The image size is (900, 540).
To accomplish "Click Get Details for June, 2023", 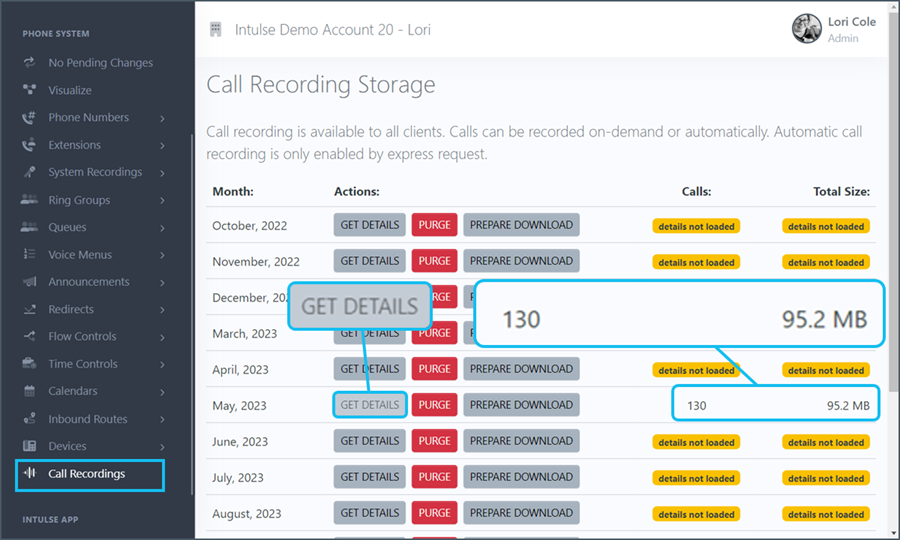I will (x=369, y=441).
